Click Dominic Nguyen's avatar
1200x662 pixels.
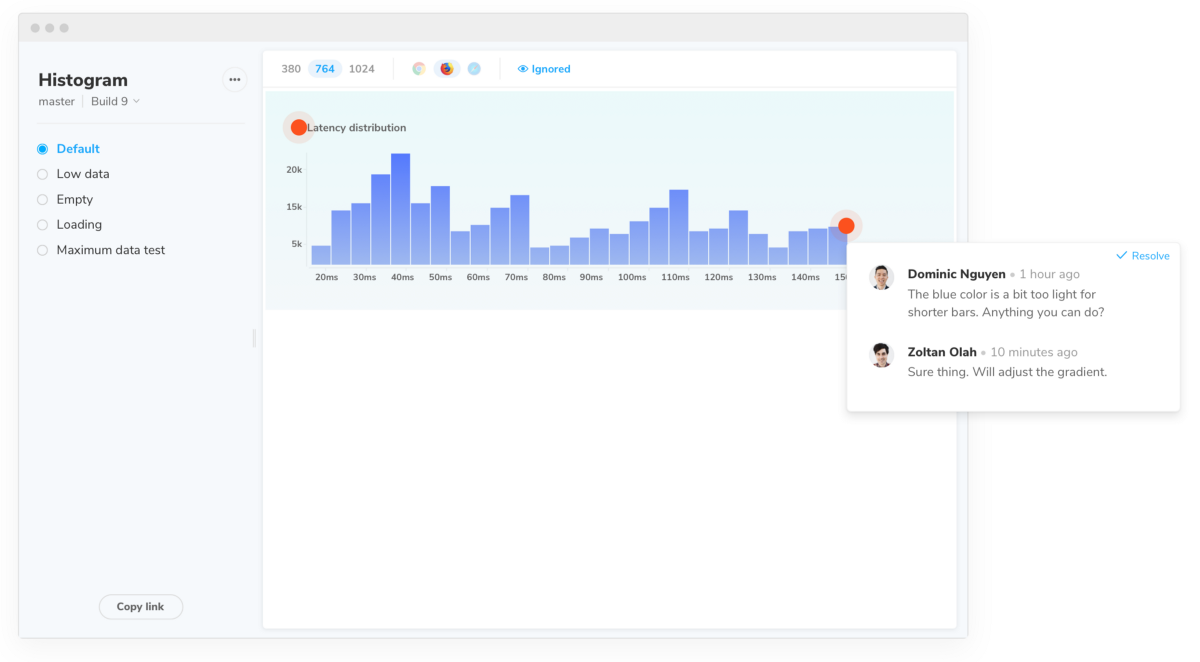coord(881,277)
